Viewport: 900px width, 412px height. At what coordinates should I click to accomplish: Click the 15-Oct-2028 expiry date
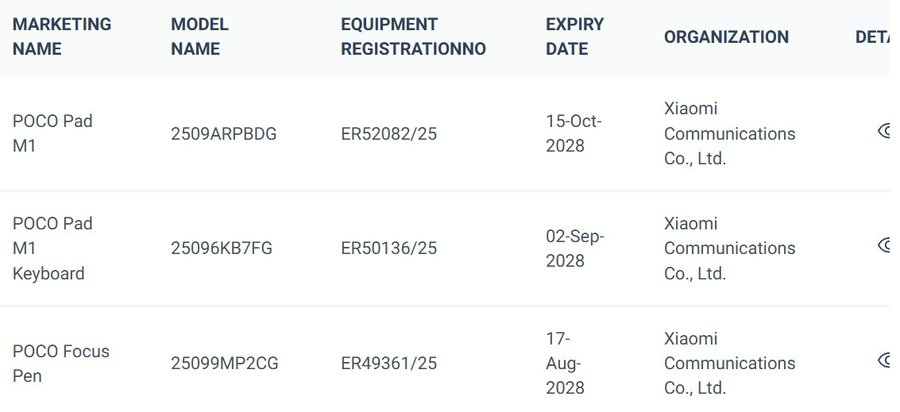(574, 133)
